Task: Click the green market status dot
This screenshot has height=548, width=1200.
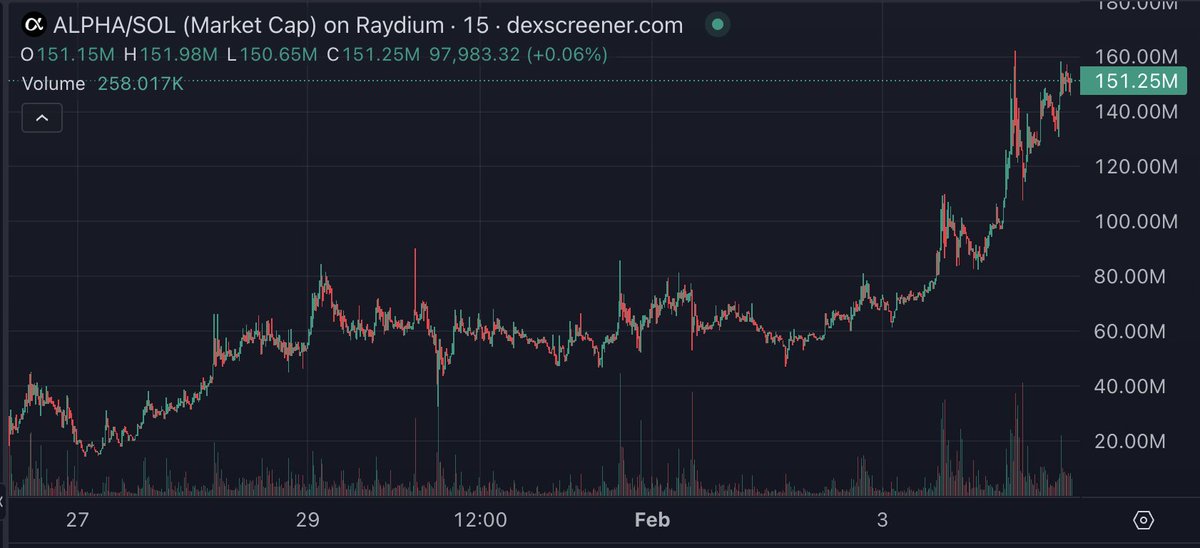Action: (716, 25)
